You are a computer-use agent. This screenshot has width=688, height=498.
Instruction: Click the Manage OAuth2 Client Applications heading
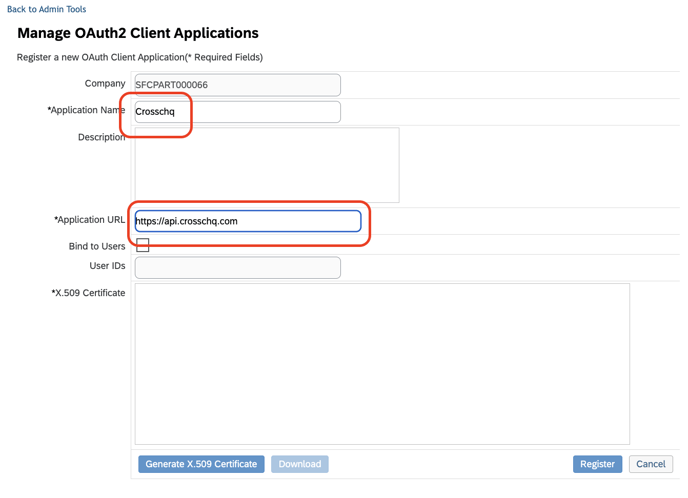[138, 33]
